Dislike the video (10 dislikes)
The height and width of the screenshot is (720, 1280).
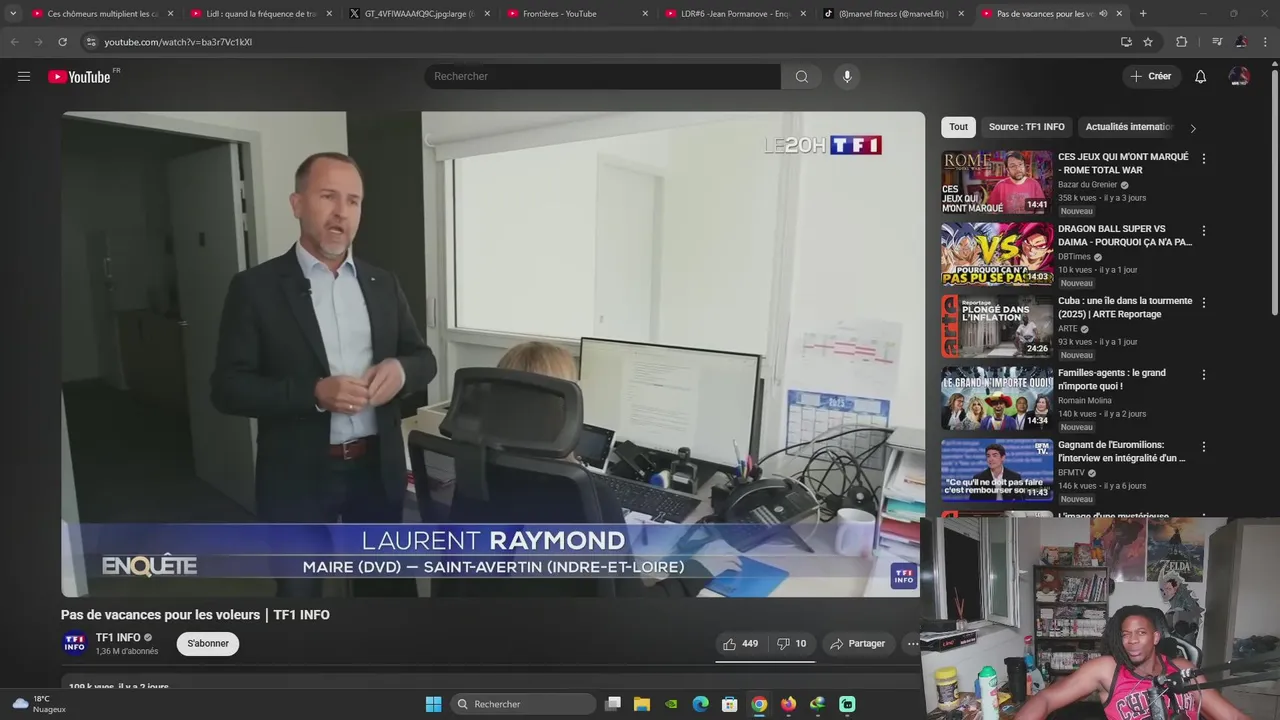click(792, 644)
